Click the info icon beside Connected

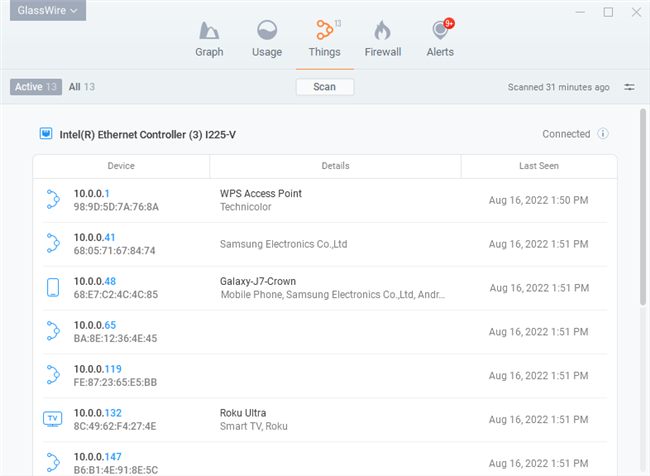pos(603,134)
